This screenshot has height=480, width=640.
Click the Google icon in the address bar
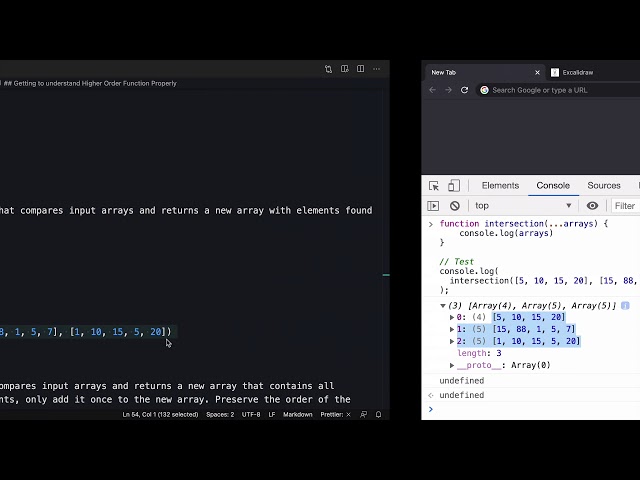(484, 90)
